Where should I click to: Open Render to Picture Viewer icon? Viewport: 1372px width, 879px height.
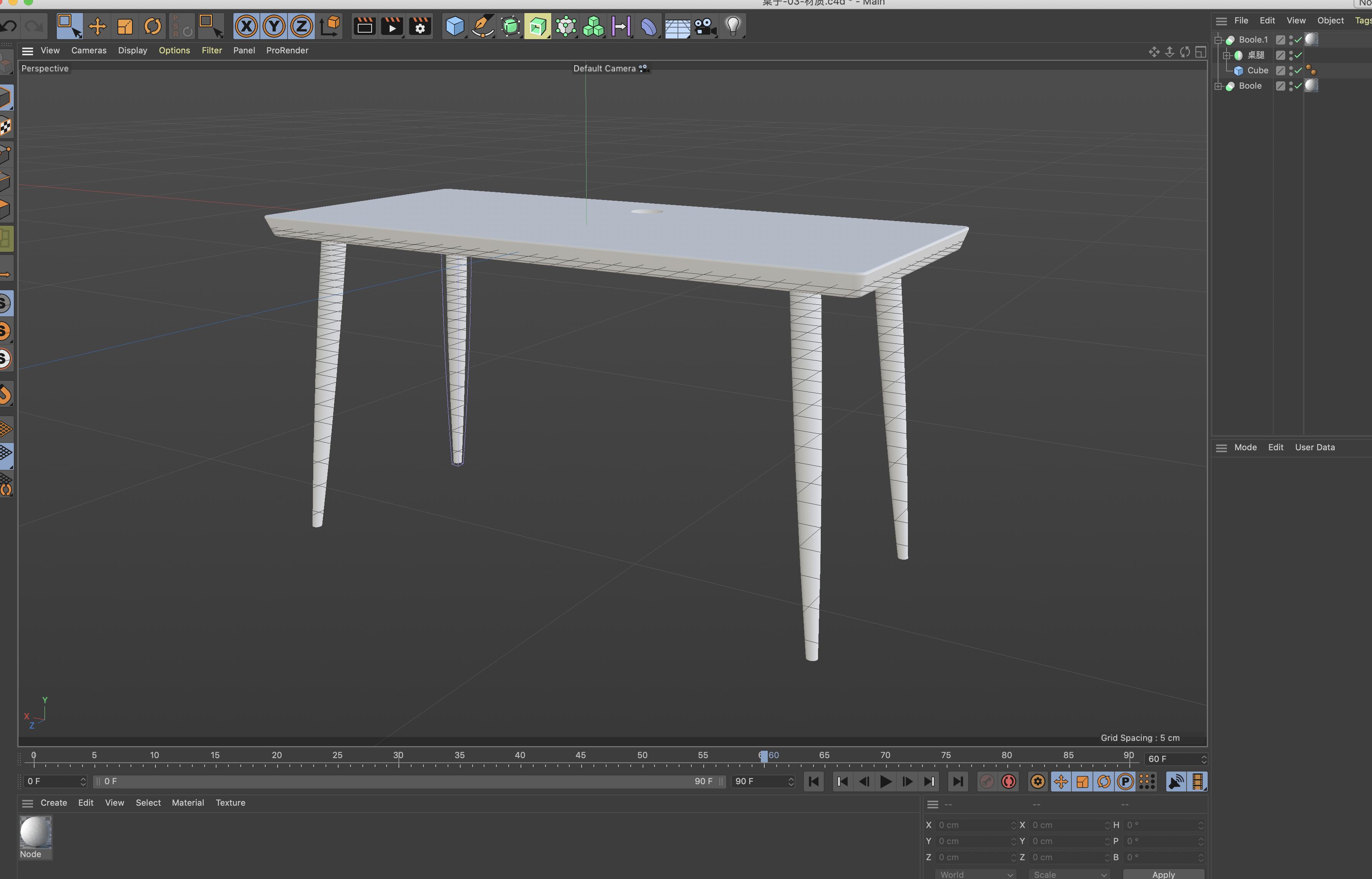coord(392,26)
